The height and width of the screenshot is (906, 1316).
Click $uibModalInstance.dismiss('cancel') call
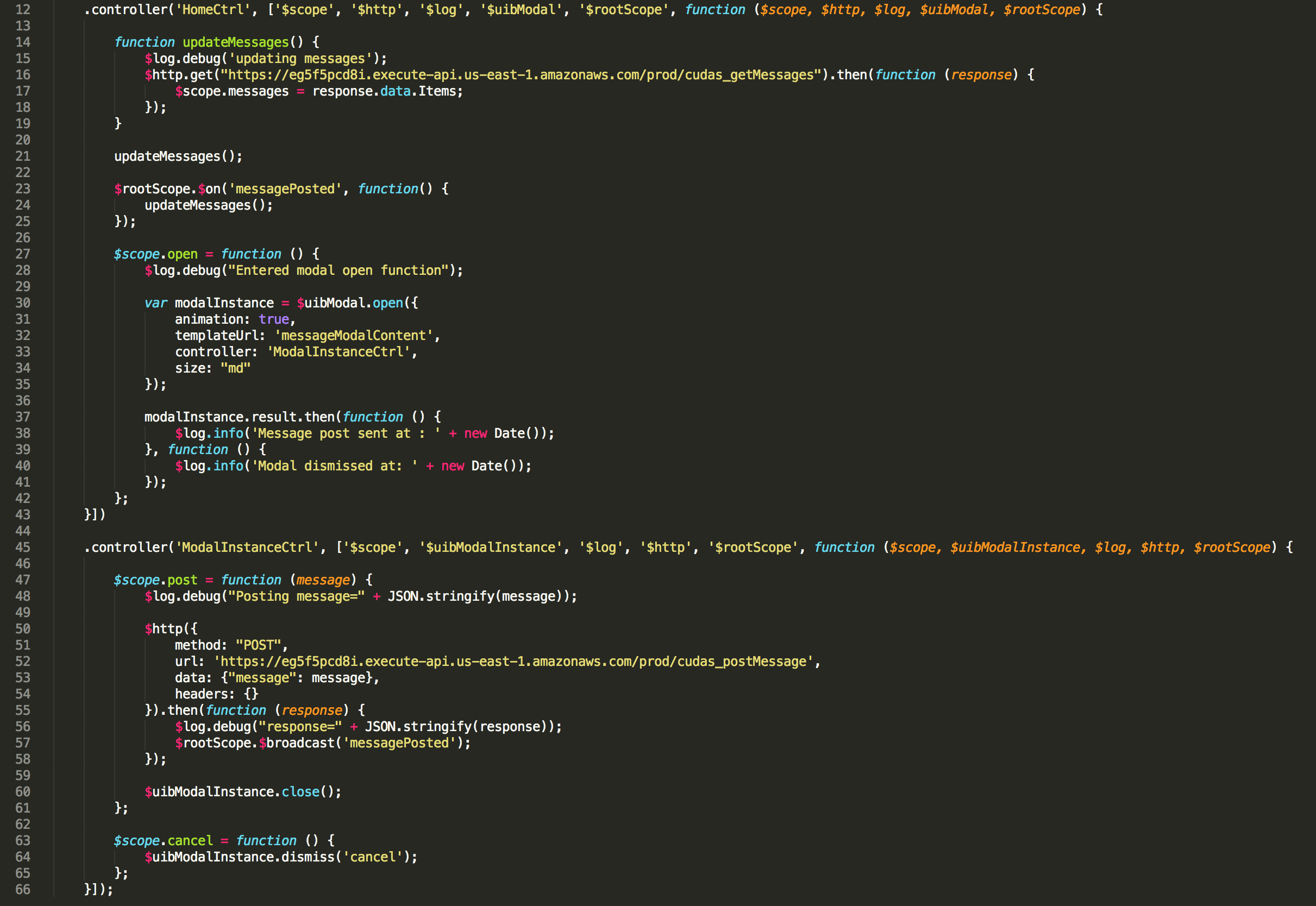click(281, 857)
